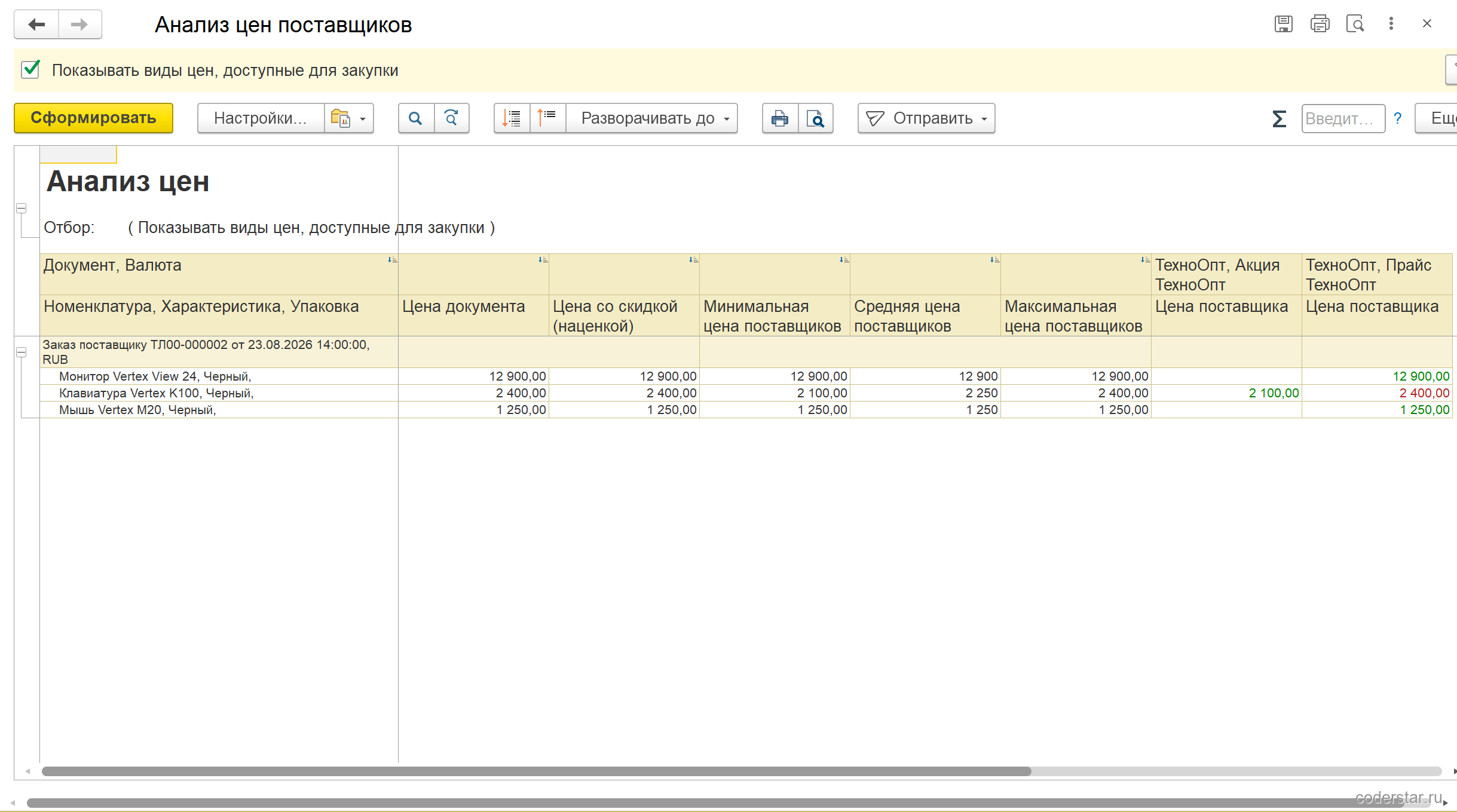Open the 'Разворачивать до' dropdown

[651, 118]
